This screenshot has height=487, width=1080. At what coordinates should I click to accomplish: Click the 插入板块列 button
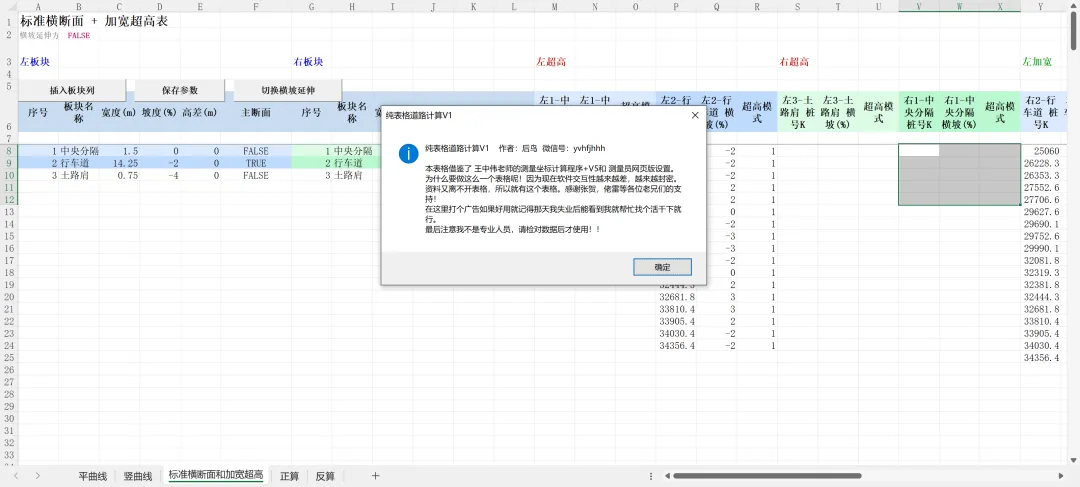click(x=72, y=90)
